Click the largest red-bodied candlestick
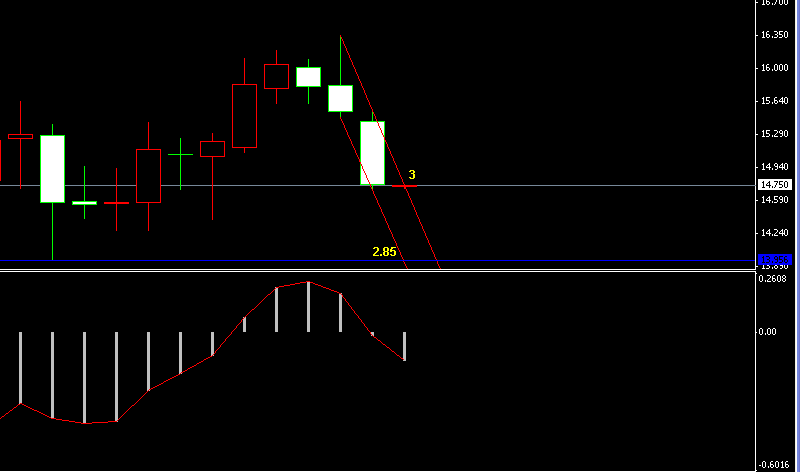 tap(244, 115)
